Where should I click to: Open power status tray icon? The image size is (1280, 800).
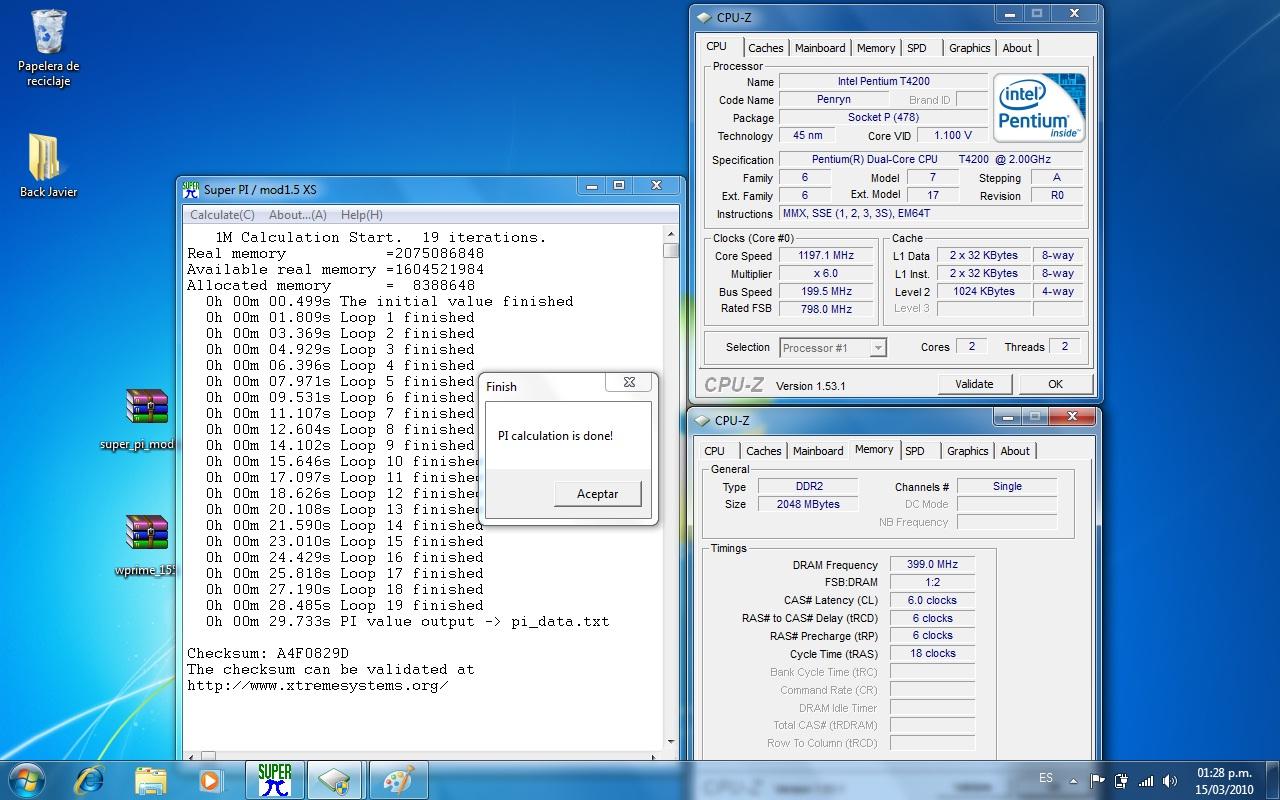[1121, 781]
